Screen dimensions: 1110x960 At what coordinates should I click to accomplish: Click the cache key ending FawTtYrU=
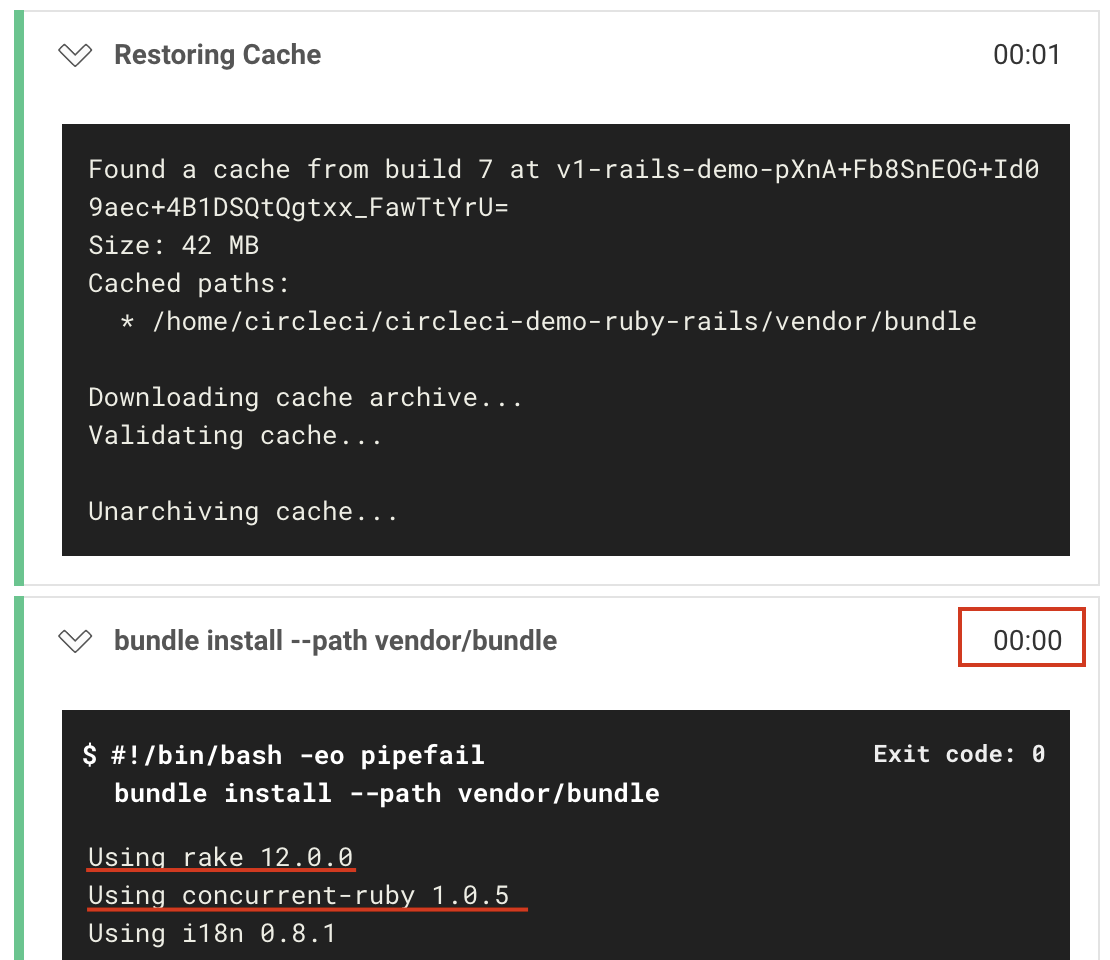[298, 207]
